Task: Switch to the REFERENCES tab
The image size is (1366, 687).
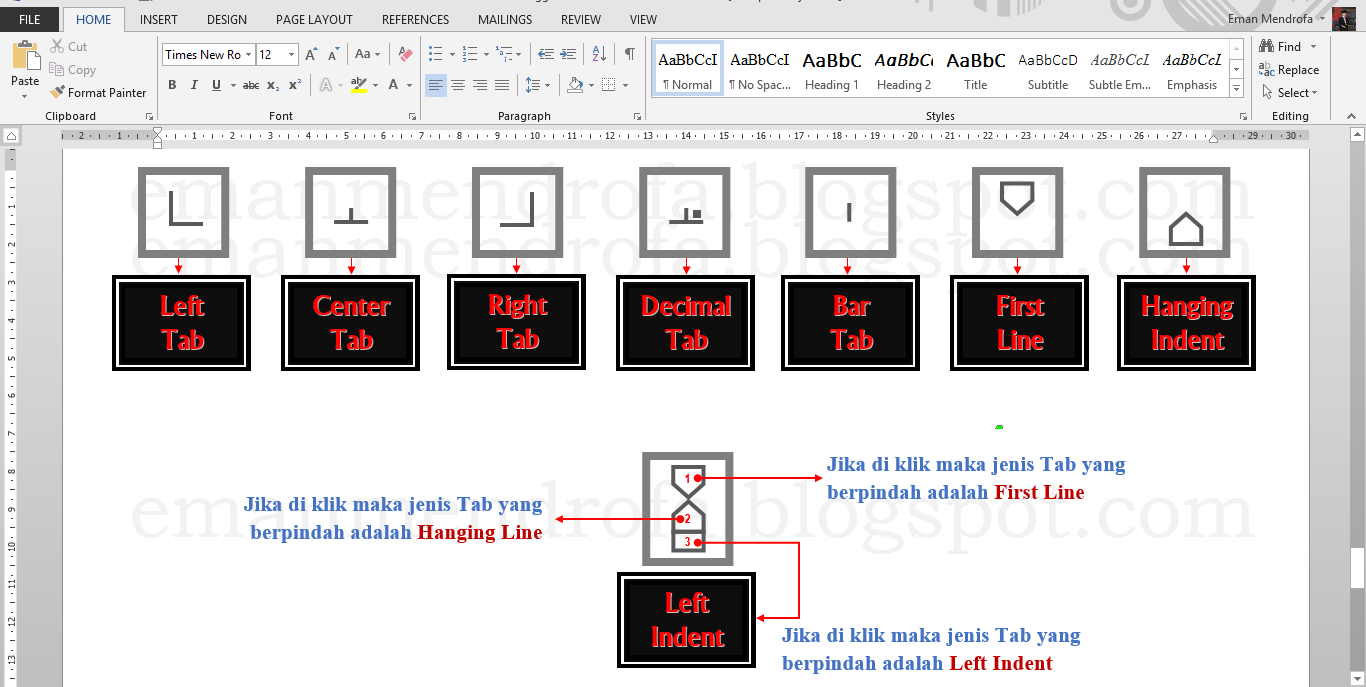Action: [416, 19]
